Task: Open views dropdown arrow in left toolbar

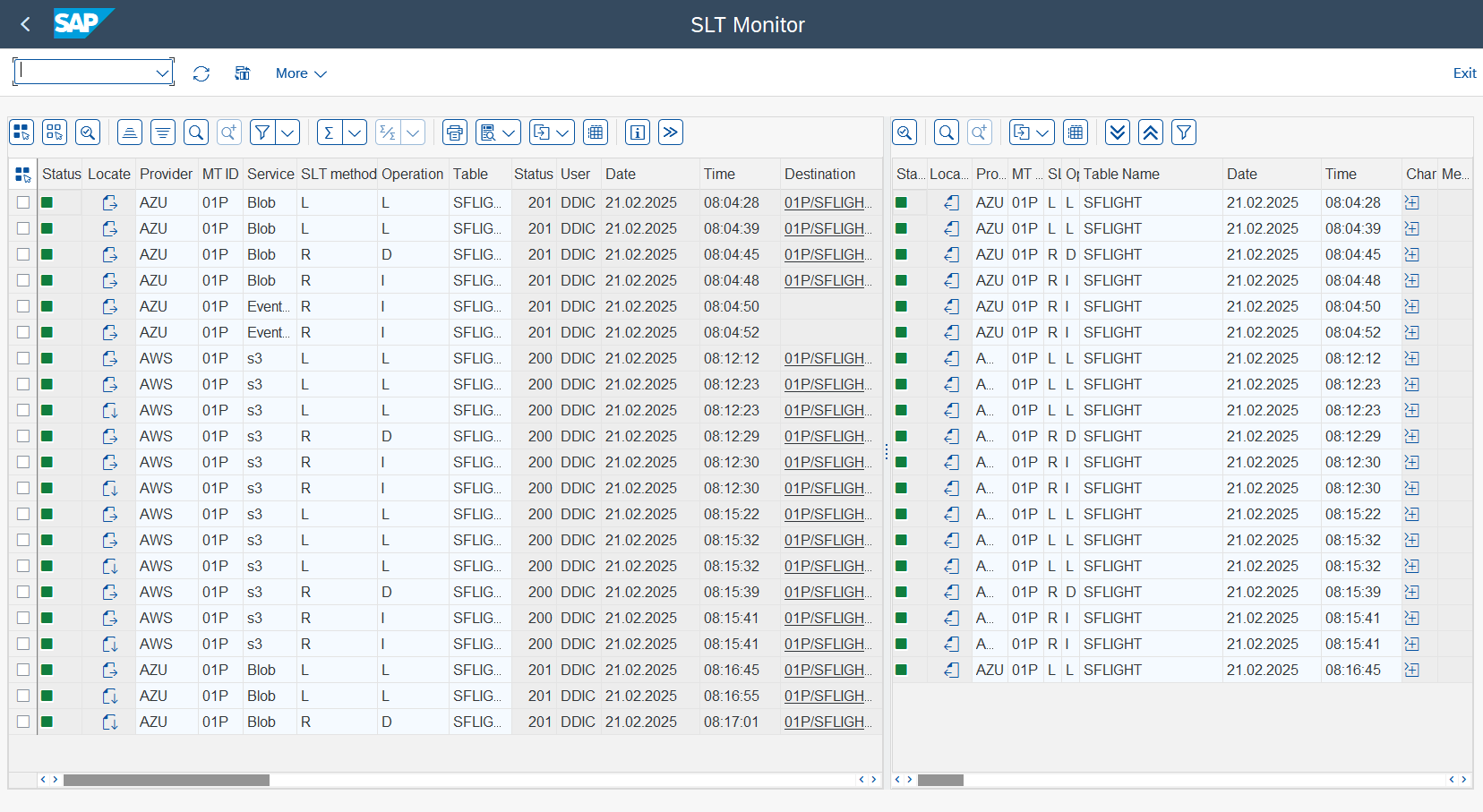Action: 510,132
